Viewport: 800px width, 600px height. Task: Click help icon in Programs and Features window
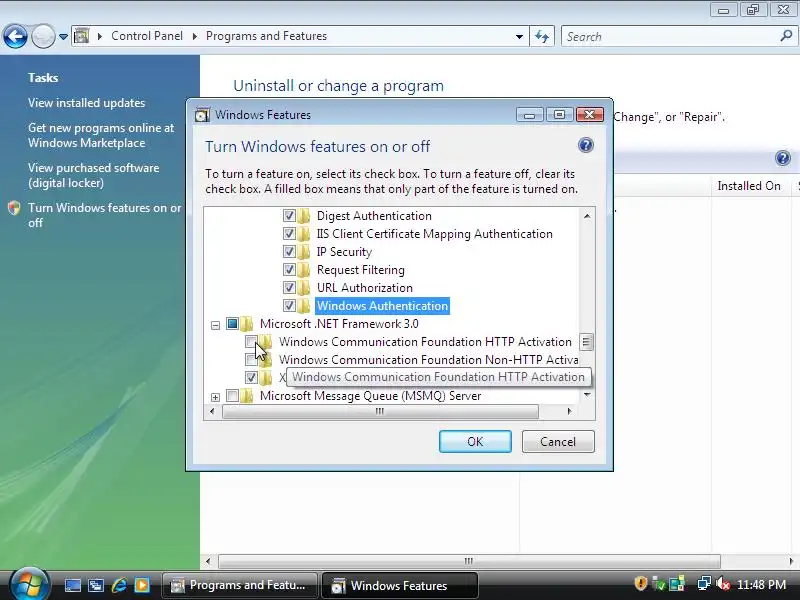tap(783, 158)
